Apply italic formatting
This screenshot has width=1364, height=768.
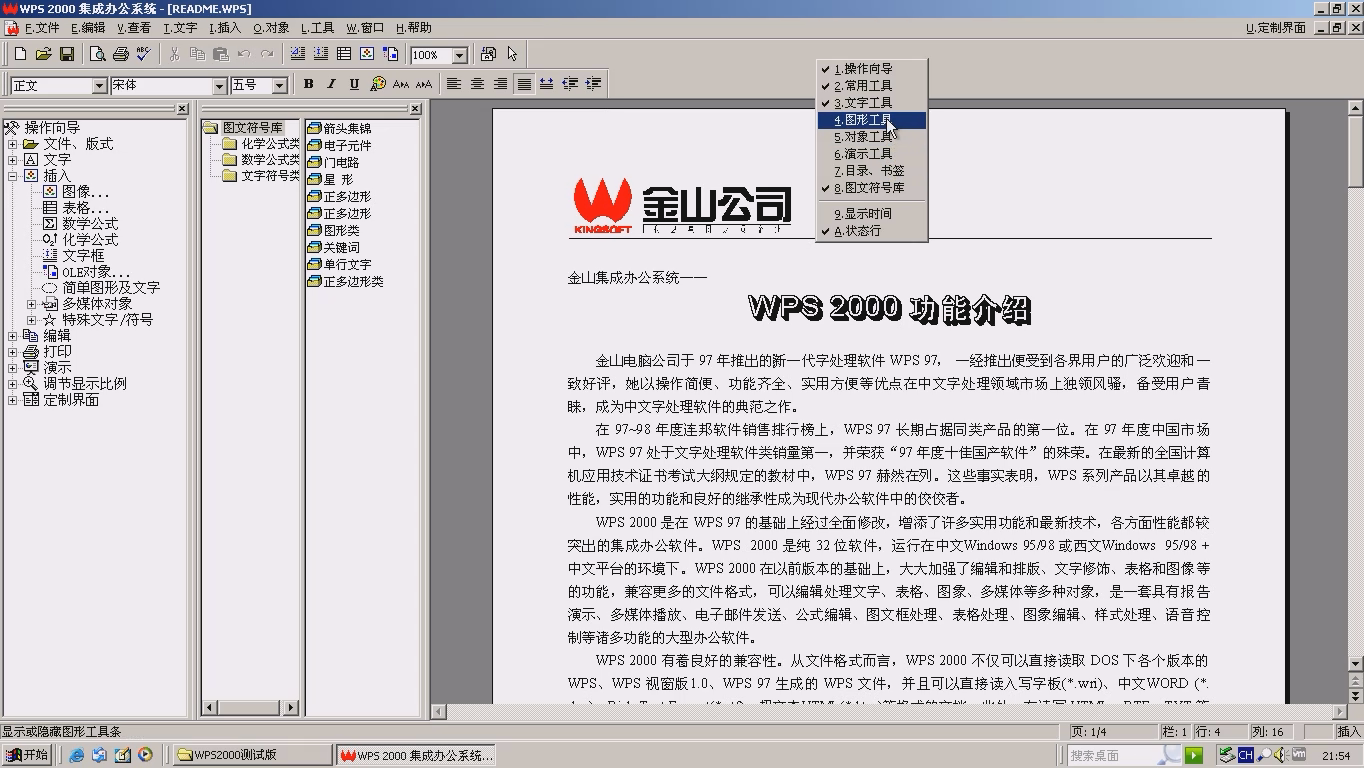pyautogui.click(x=331, y=84)
